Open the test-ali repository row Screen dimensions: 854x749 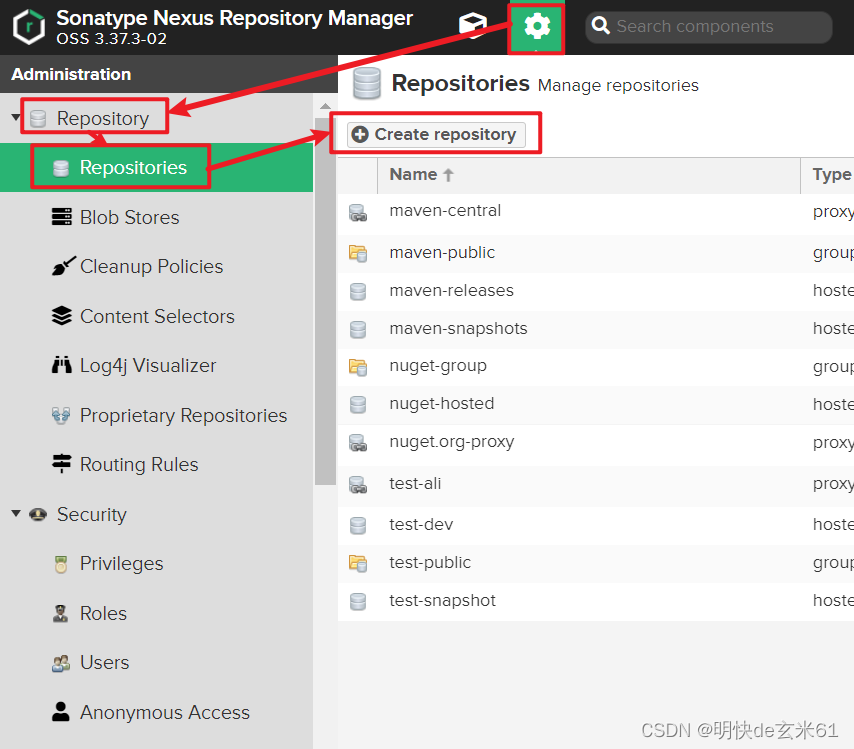tap(596, 486)
